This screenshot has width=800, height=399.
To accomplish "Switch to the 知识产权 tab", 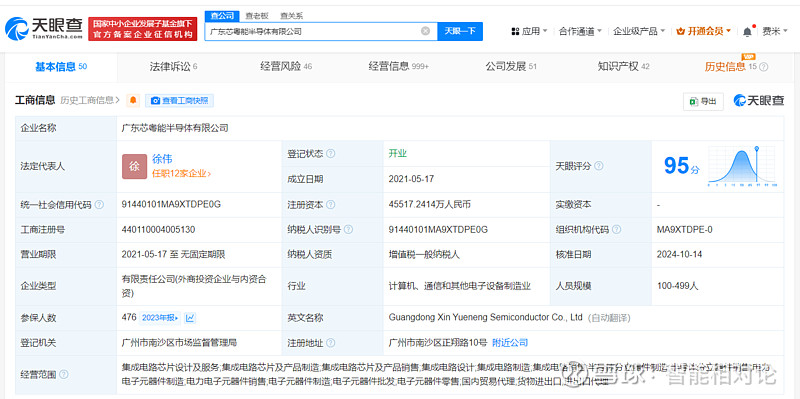I will coord(623,67).
